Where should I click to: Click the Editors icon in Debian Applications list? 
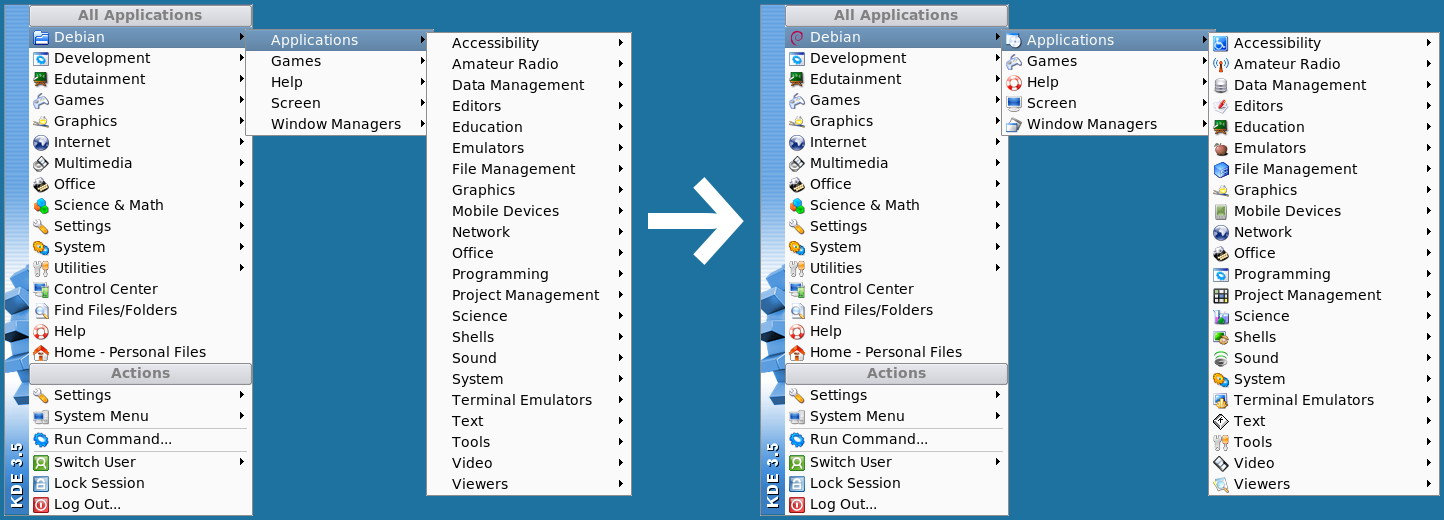[x=1220, y=106]
